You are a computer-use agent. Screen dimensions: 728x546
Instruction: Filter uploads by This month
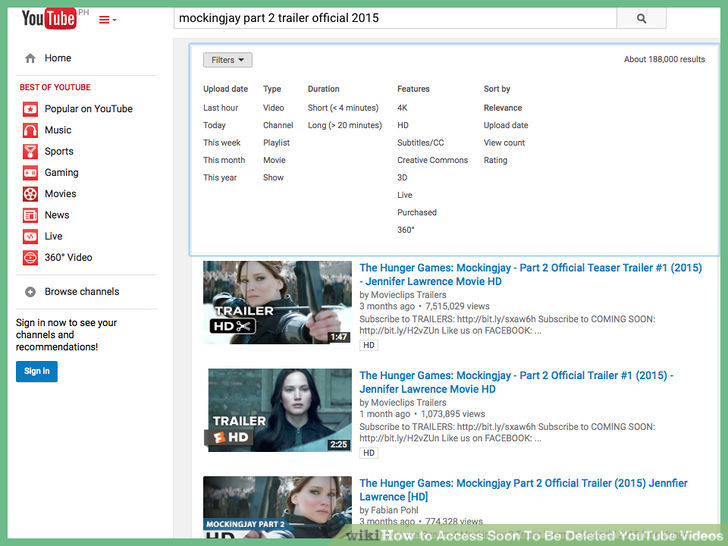click(224, 160)
